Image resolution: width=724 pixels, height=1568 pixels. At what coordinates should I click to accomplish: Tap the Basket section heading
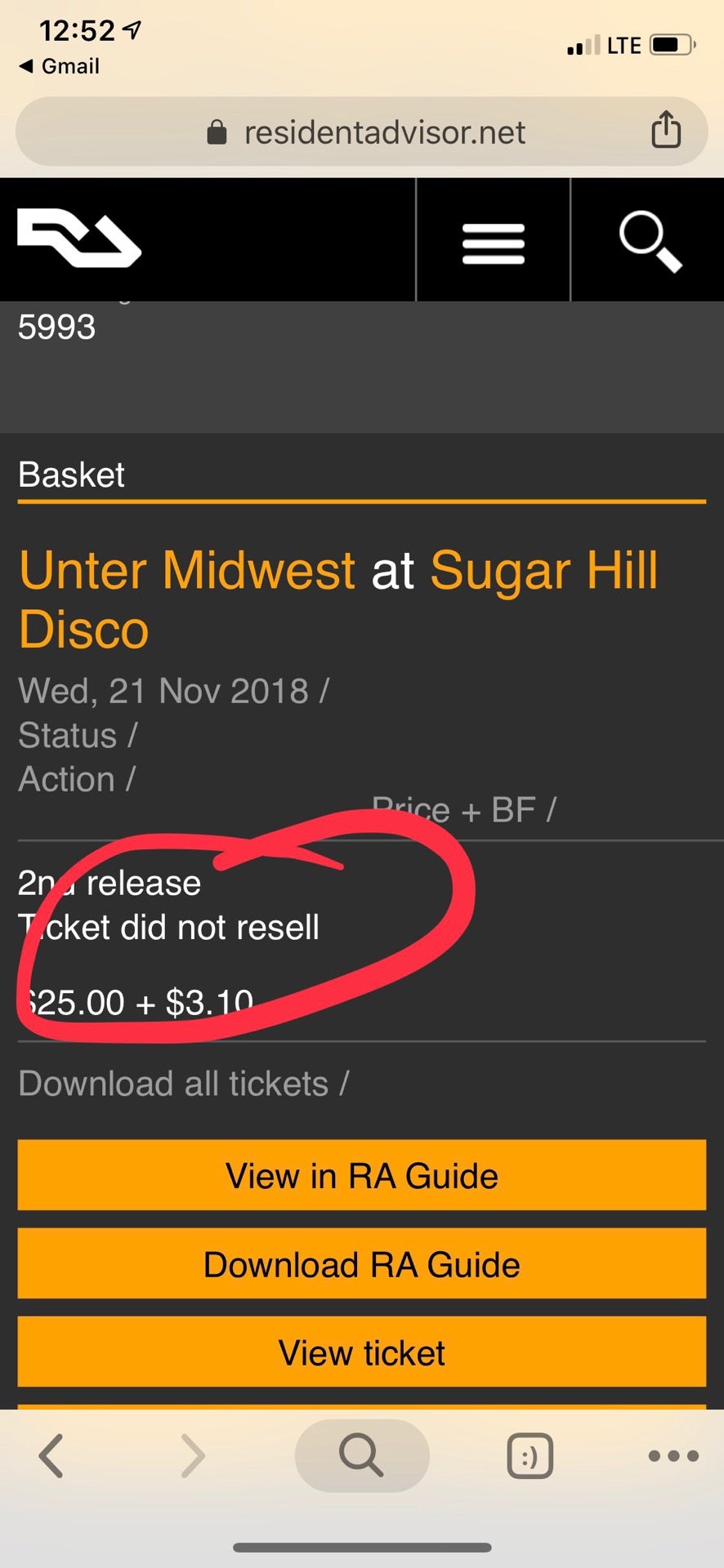click(72, 474)
